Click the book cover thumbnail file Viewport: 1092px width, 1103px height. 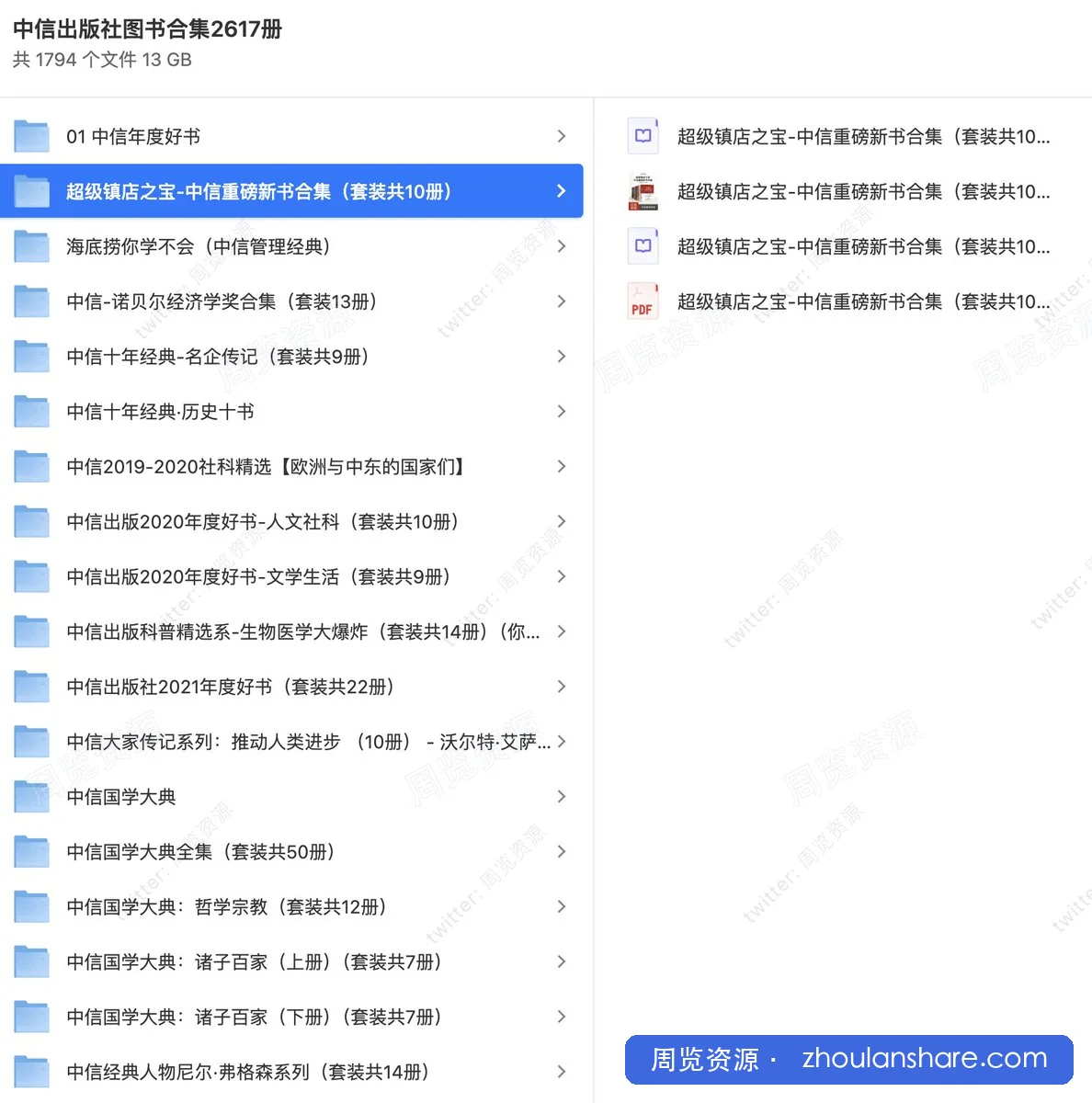(x=643, y=191)
